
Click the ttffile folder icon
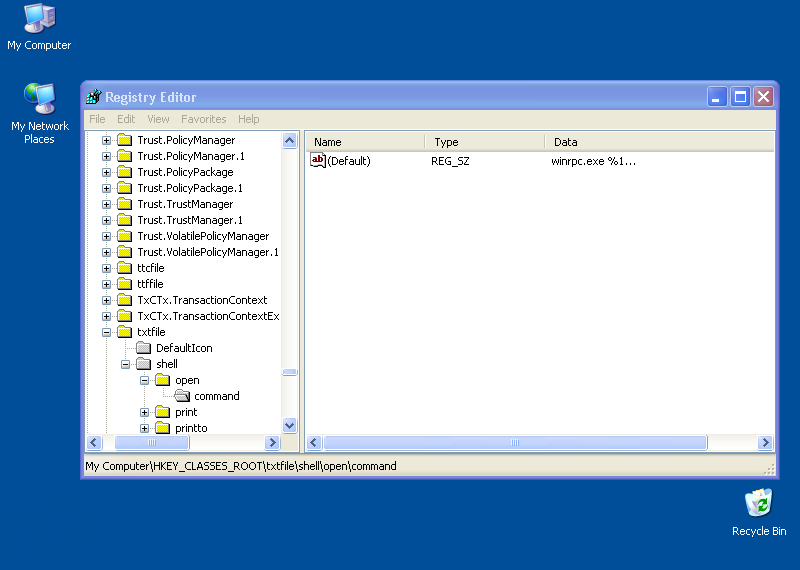click(124, 284)
